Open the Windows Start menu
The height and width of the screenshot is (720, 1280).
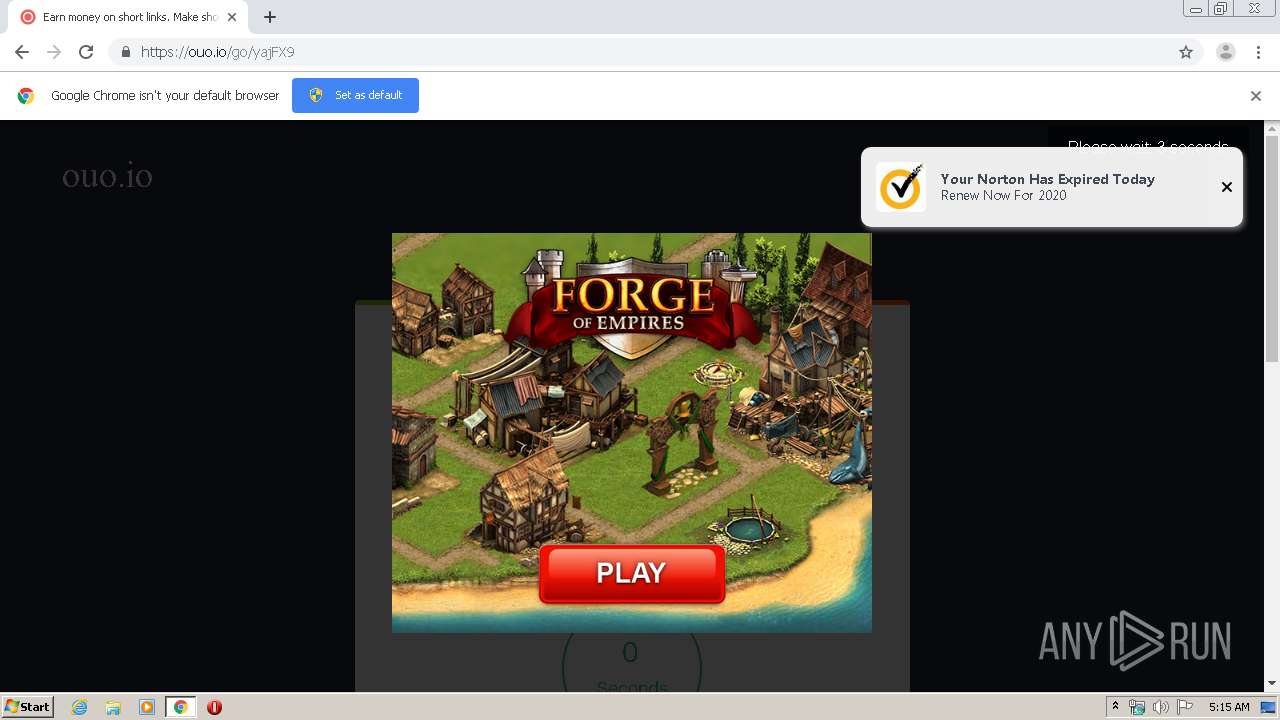(27, 706)
